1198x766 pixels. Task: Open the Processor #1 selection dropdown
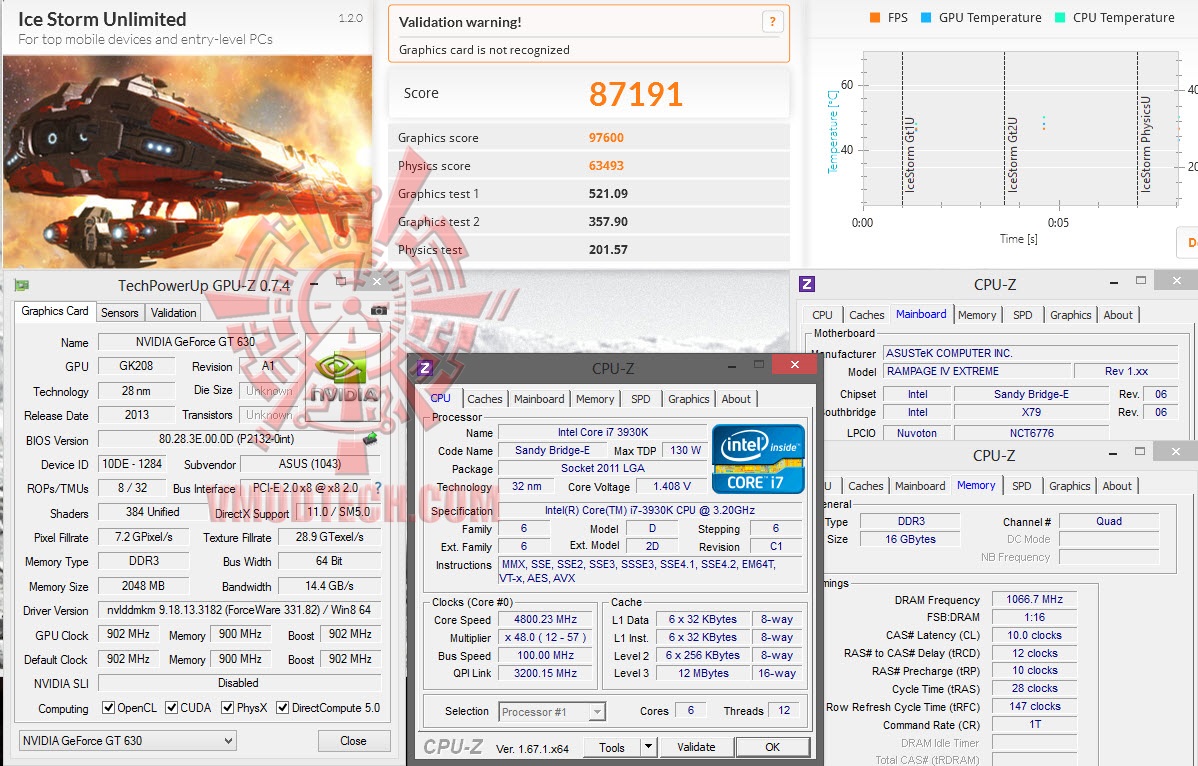[552, 712]
